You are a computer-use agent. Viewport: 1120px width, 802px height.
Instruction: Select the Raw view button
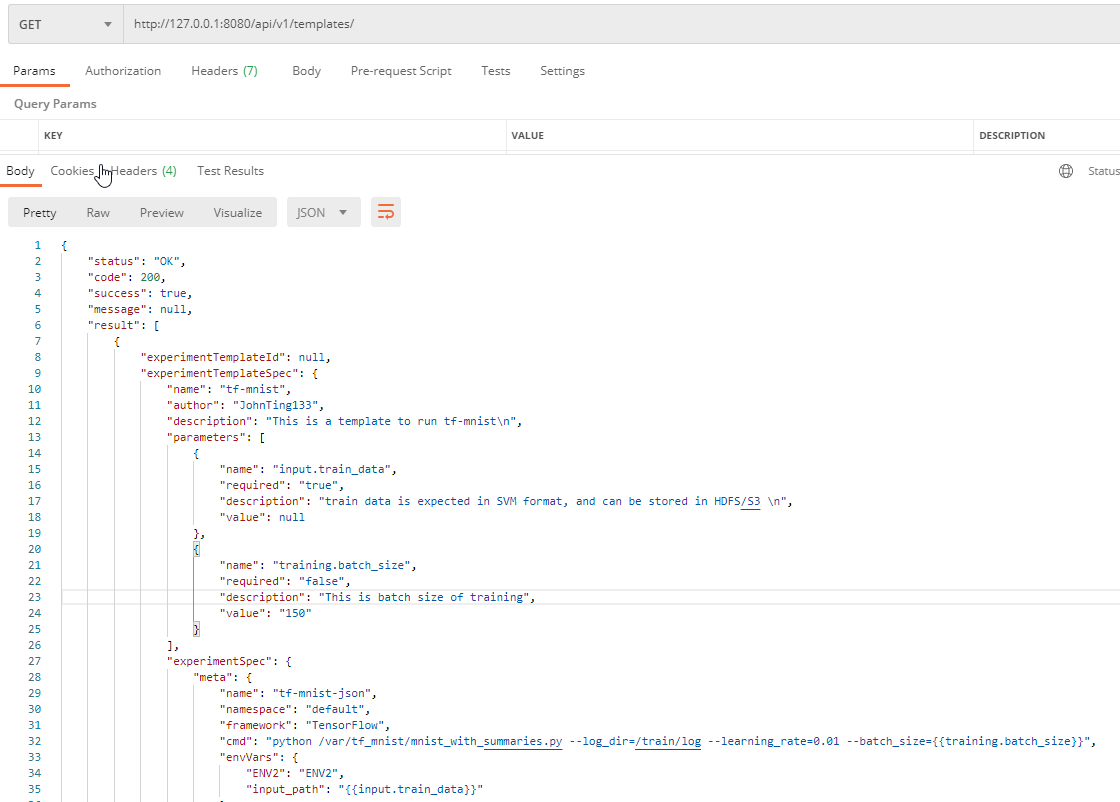pos(98,212)
